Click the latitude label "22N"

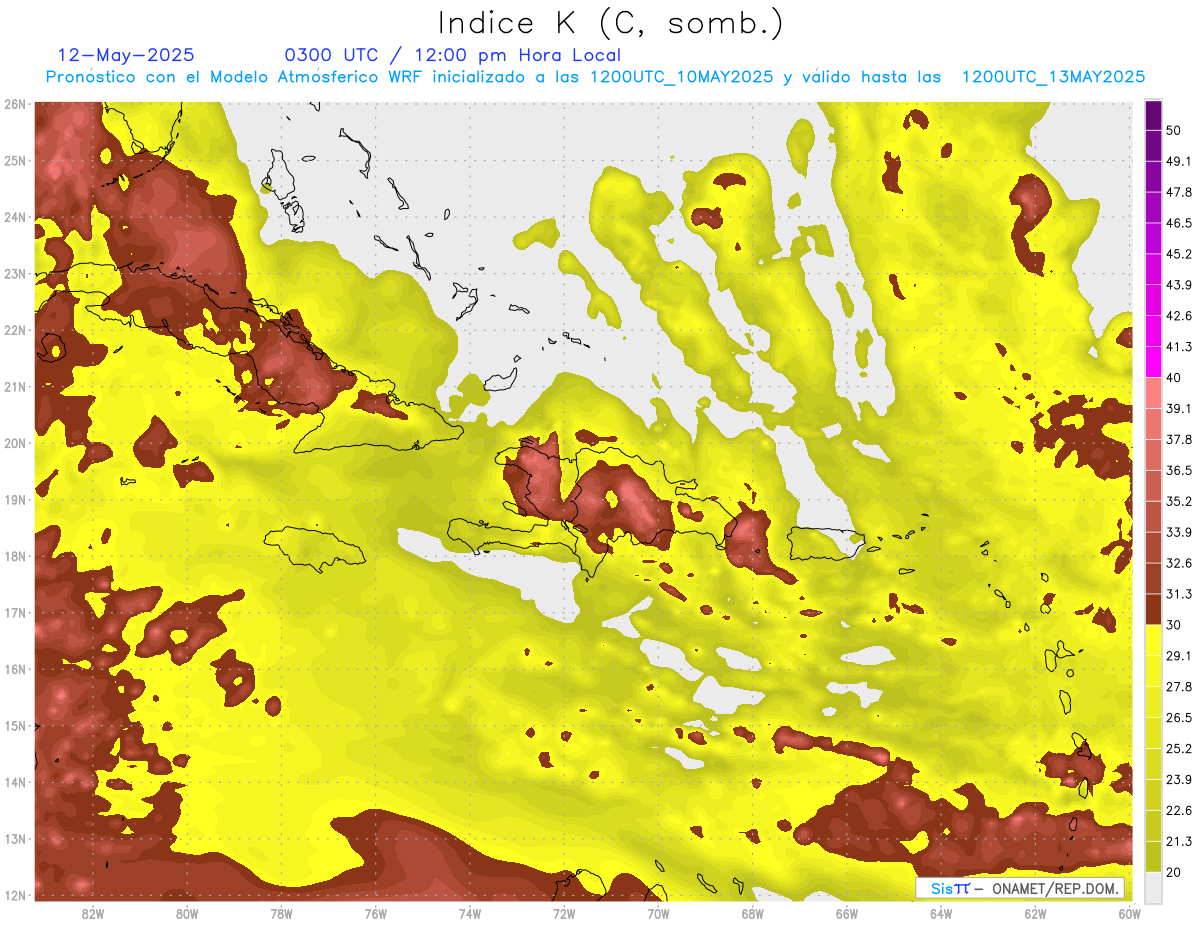[x=15, y=330]
